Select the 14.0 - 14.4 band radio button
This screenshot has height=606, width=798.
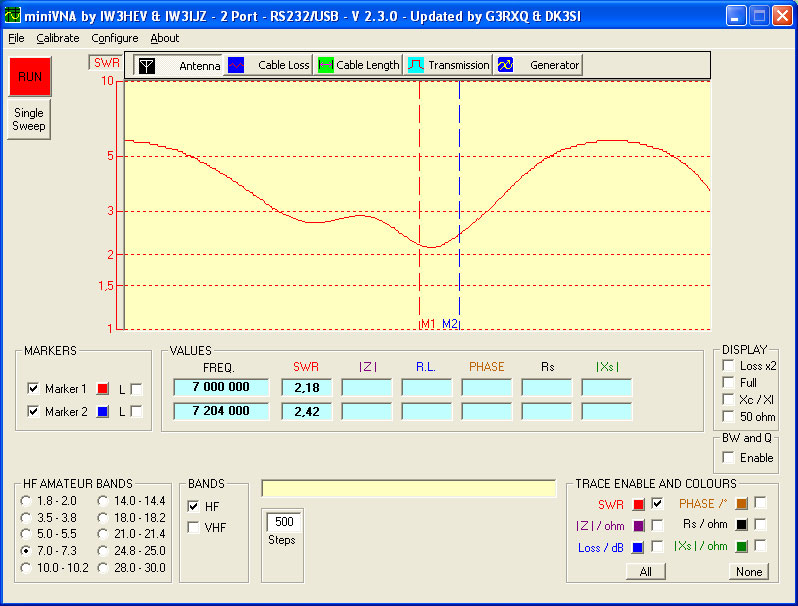[x=104, y=499]
